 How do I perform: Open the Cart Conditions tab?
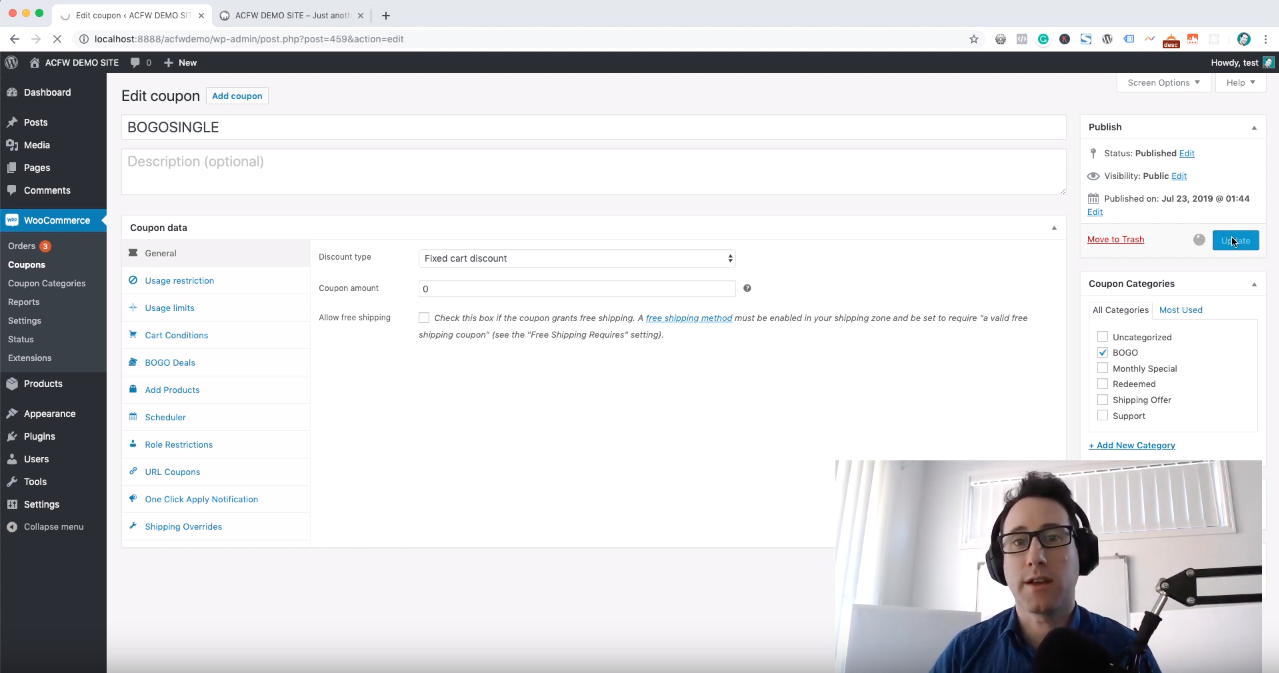pos(176,335)
